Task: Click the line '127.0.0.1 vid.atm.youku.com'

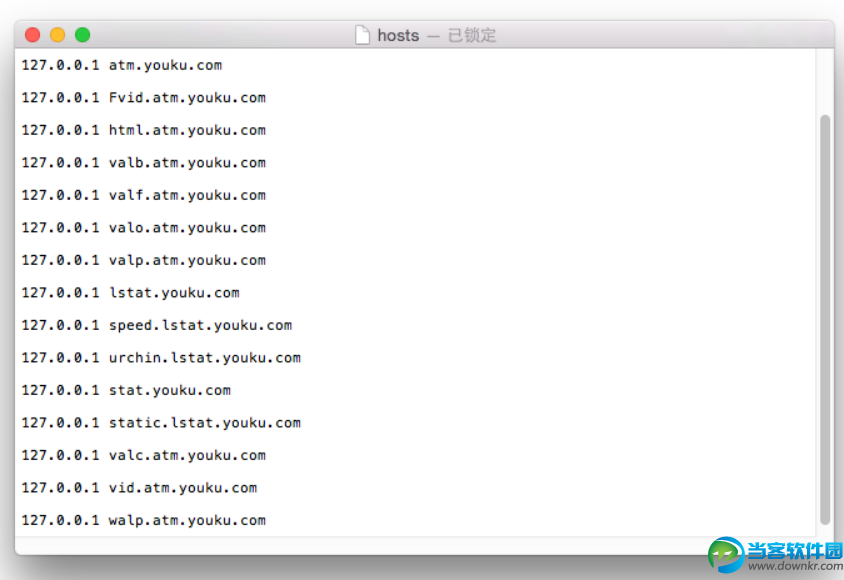Action: (x=139, y=488)
